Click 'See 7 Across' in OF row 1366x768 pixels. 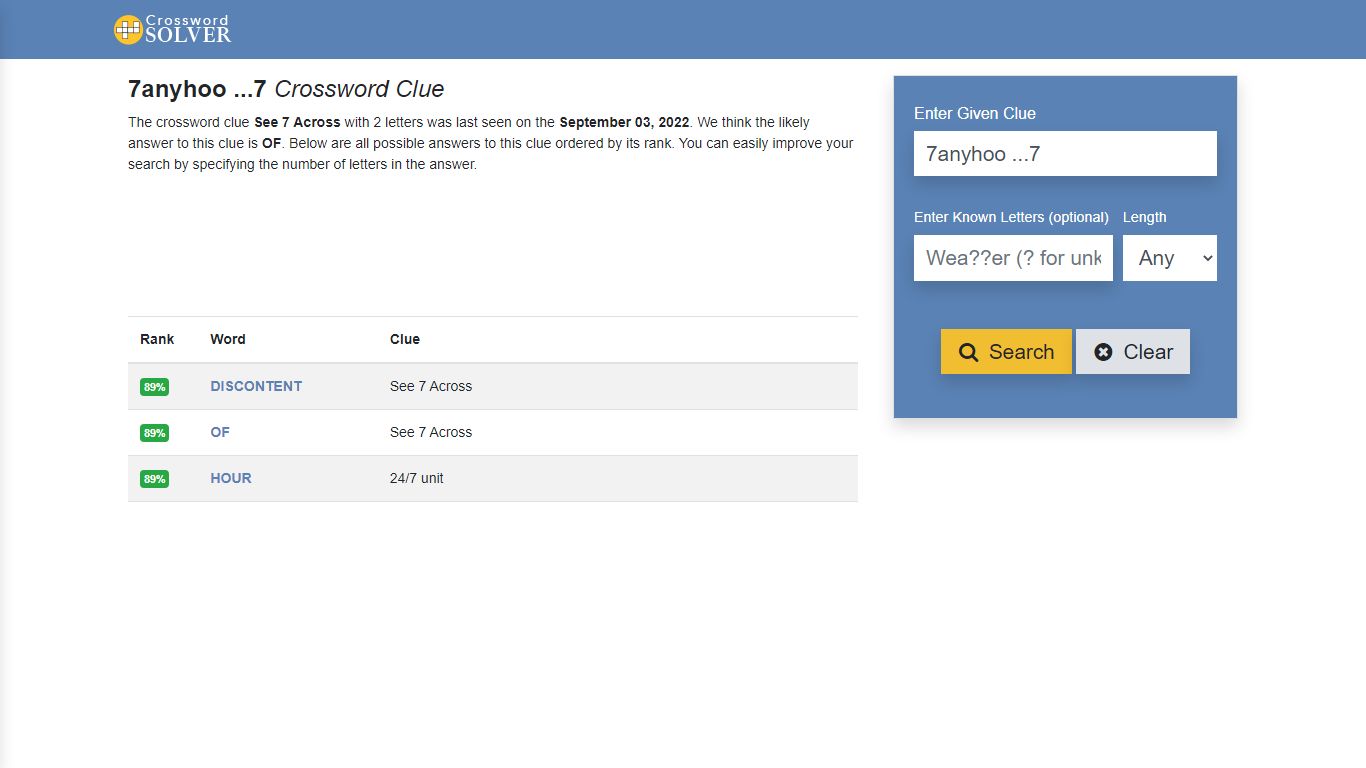click(x=431, y=432)
